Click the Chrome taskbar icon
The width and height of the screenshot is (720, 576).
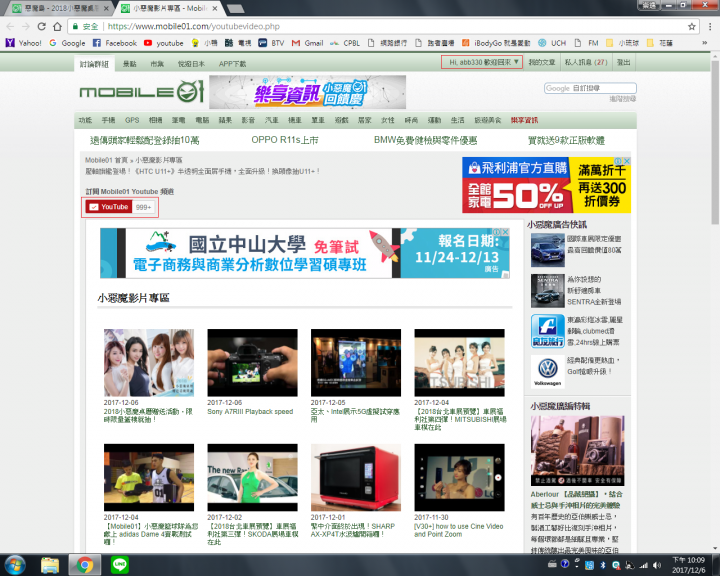[85, 565]
